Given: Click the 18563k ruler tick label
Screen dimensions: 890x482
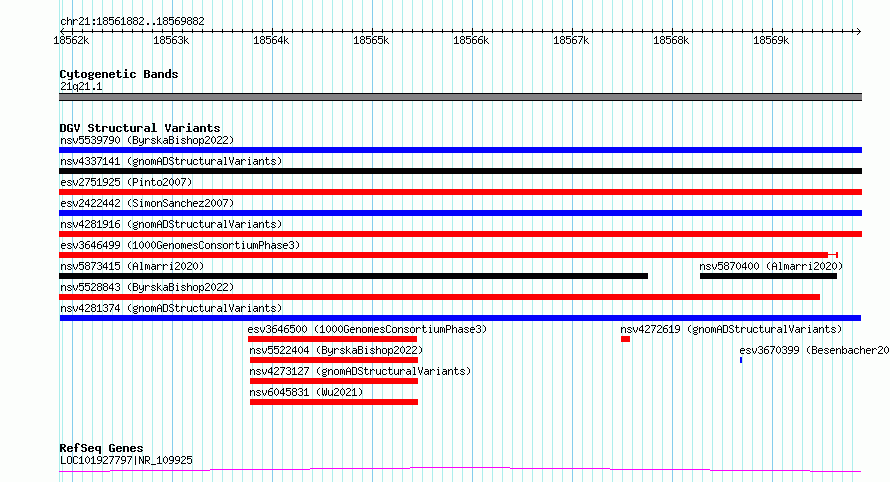Looking at the screenshot, I should pyautogui.click(x=171, y=40).
